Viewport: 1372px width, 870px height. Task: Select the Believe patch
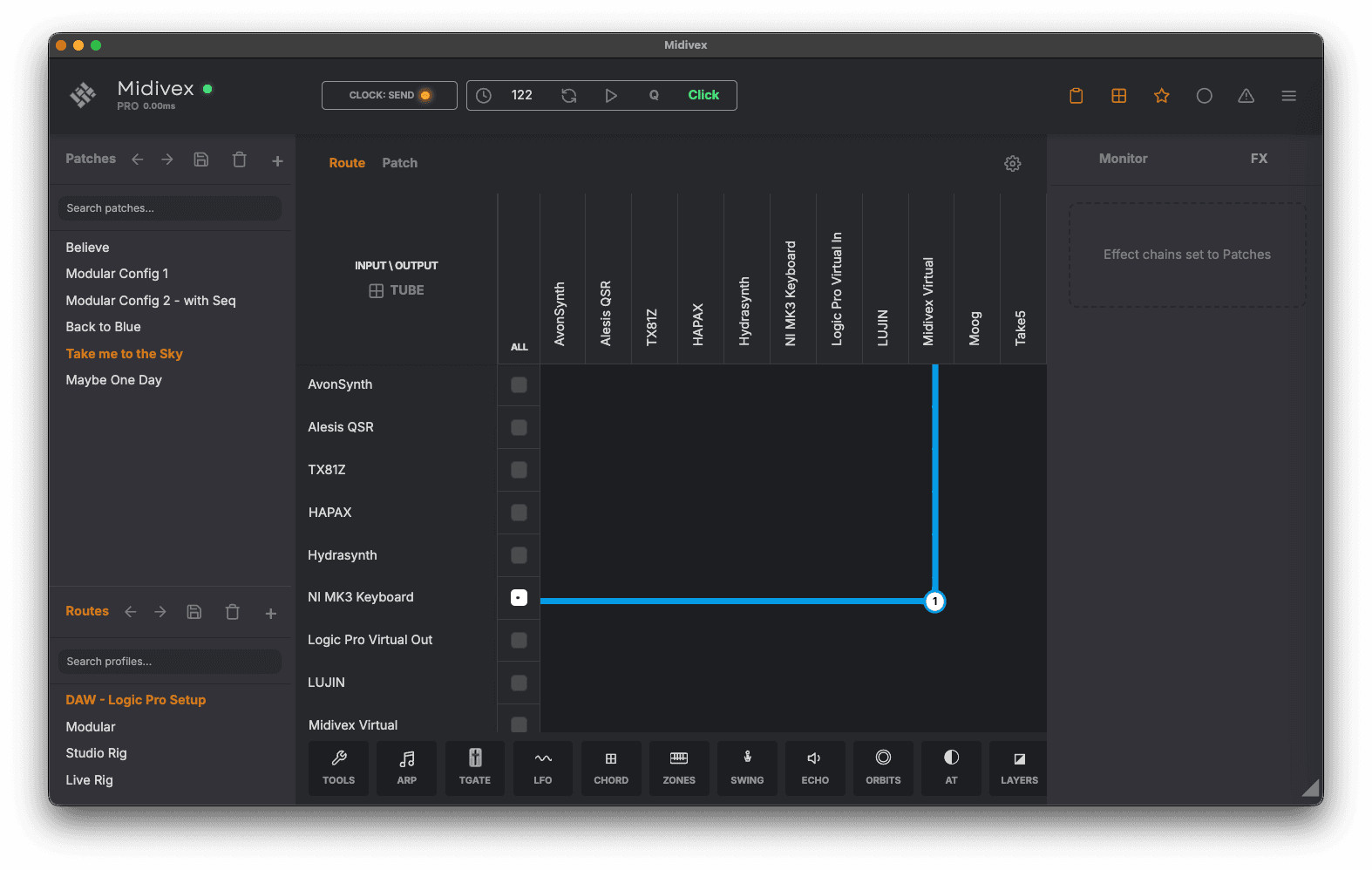(87, 248)
